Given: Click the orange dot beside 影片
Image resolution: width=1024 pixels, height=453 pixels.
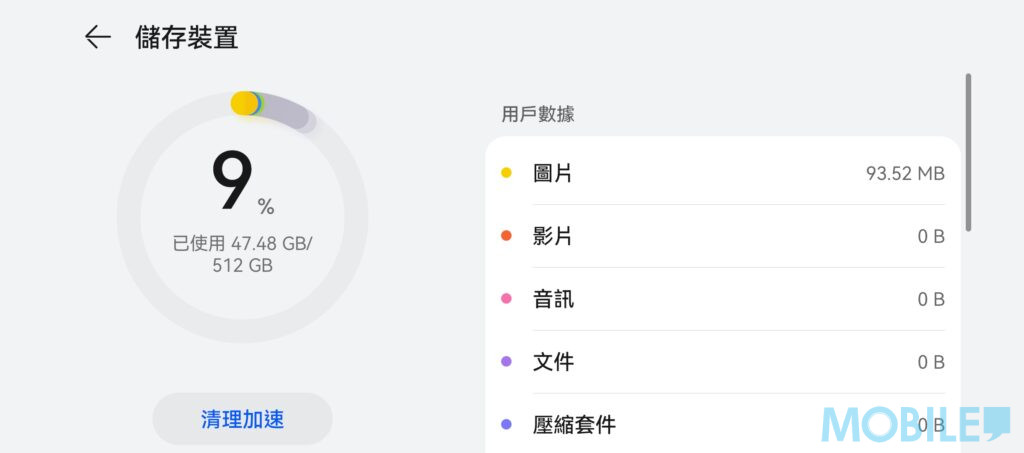Looking at the screenshot, I should 506,236.
